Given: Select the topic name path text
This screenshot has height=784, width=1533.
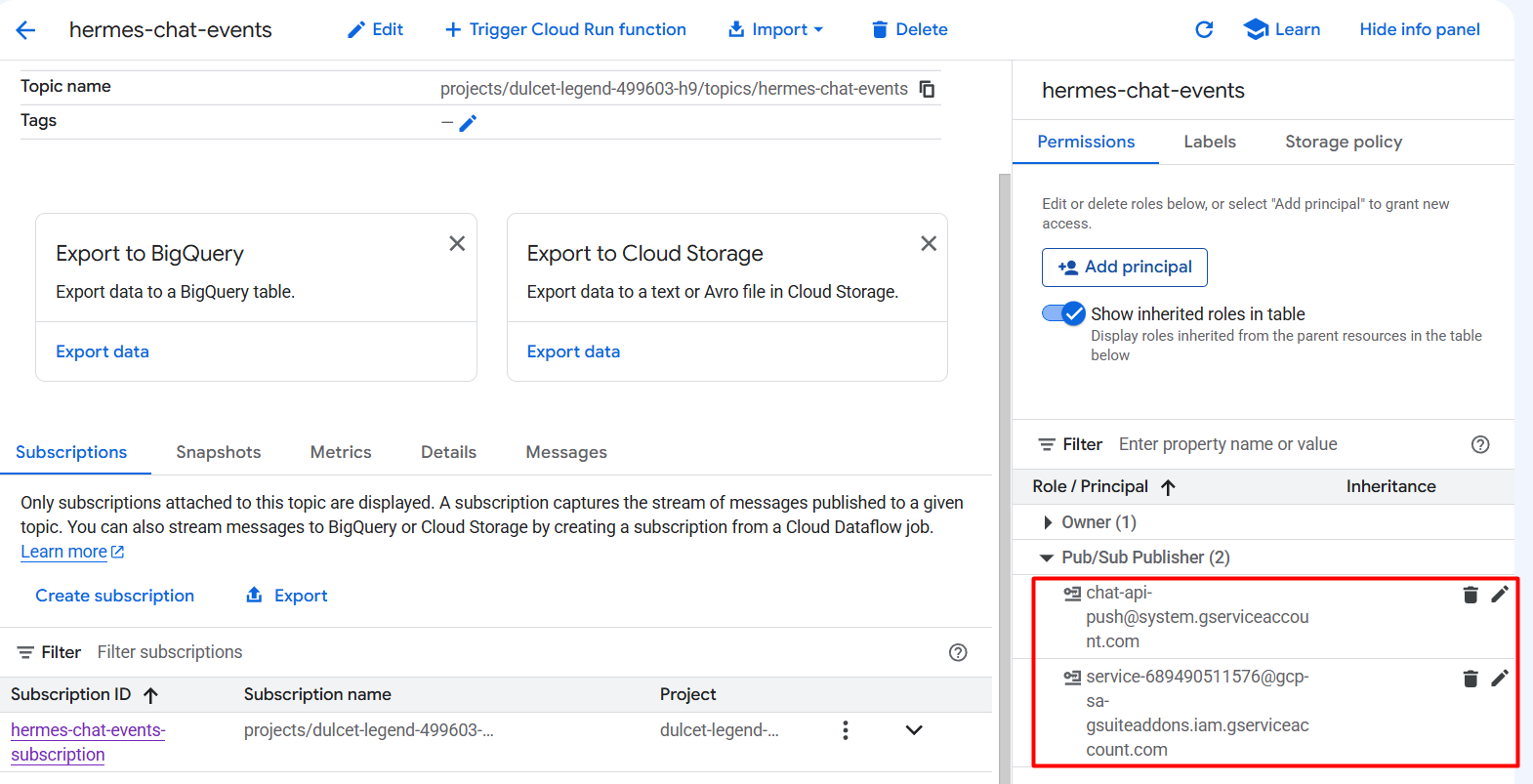Looking at the screenshot, I should 674,89.
